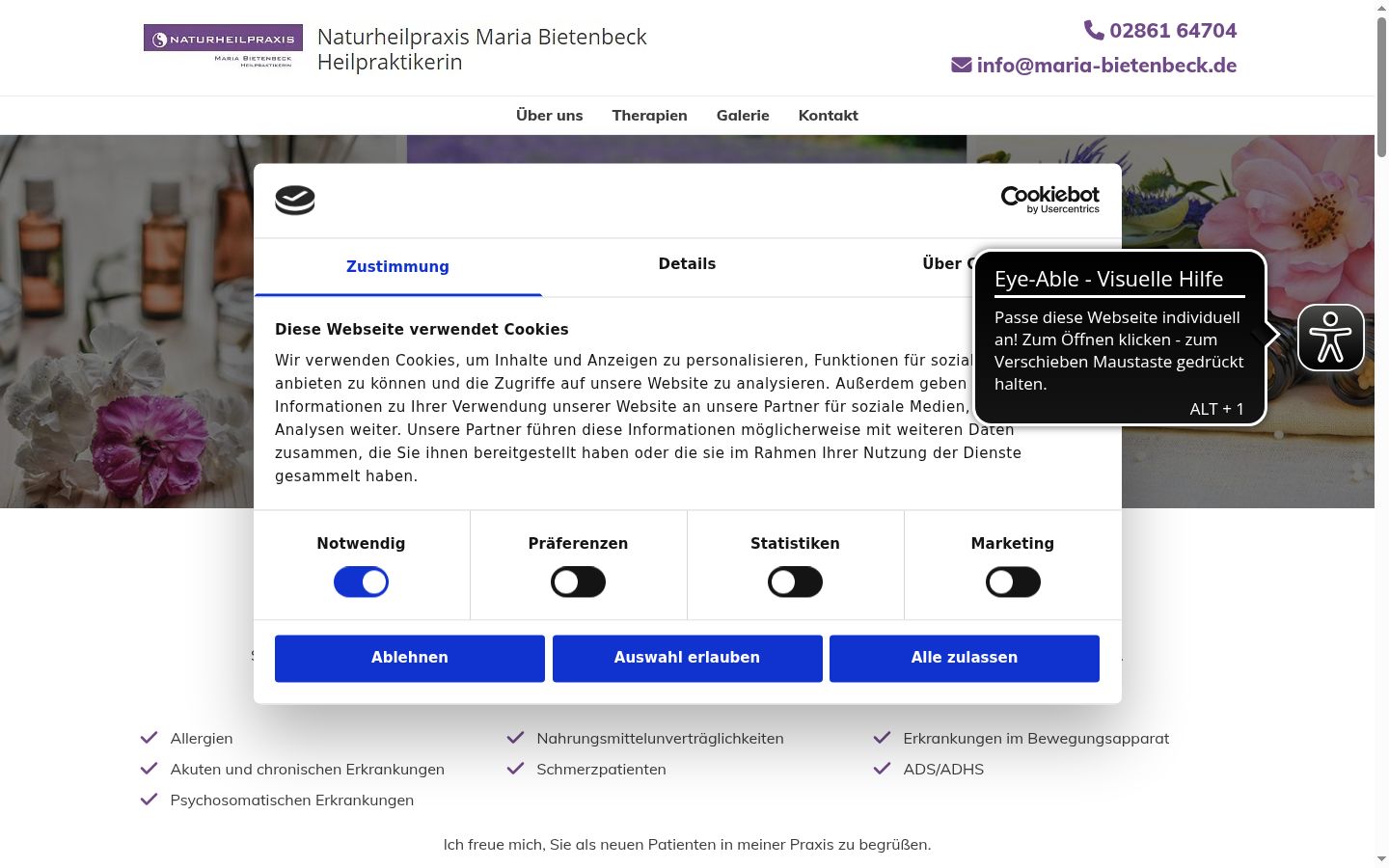Click the Ablehnen button
This screenshot has width=1389, height=868.
point(410,658)
